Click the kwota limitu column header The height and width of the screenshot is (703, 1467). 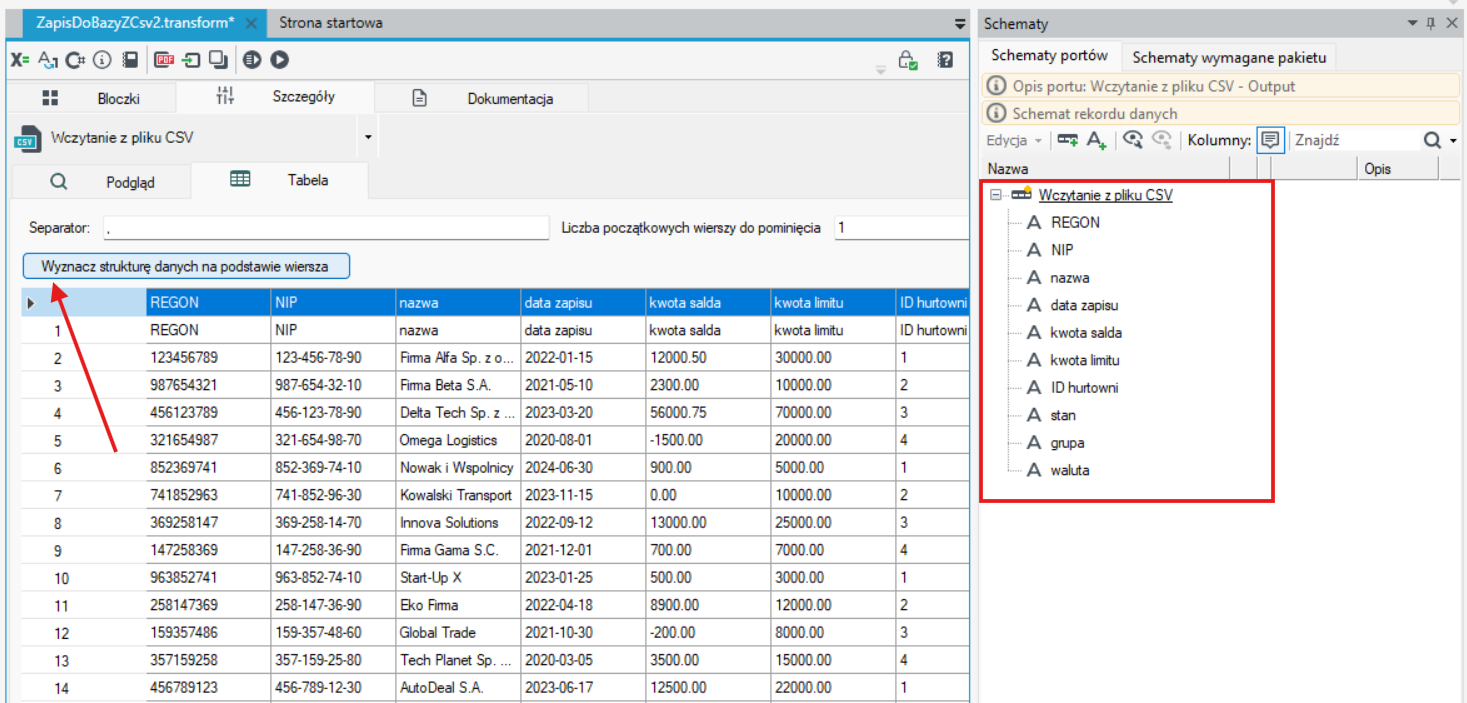[832, 302]
